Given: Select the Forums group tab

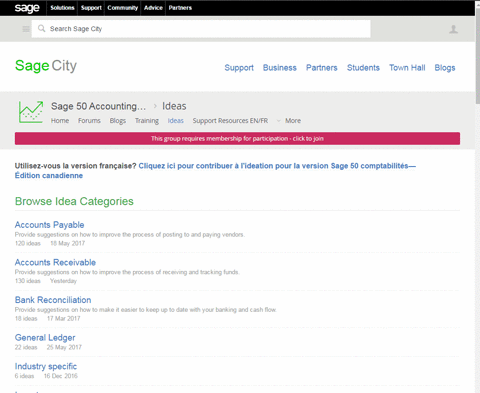Looking at the screenshot, I should coord(89,121).
